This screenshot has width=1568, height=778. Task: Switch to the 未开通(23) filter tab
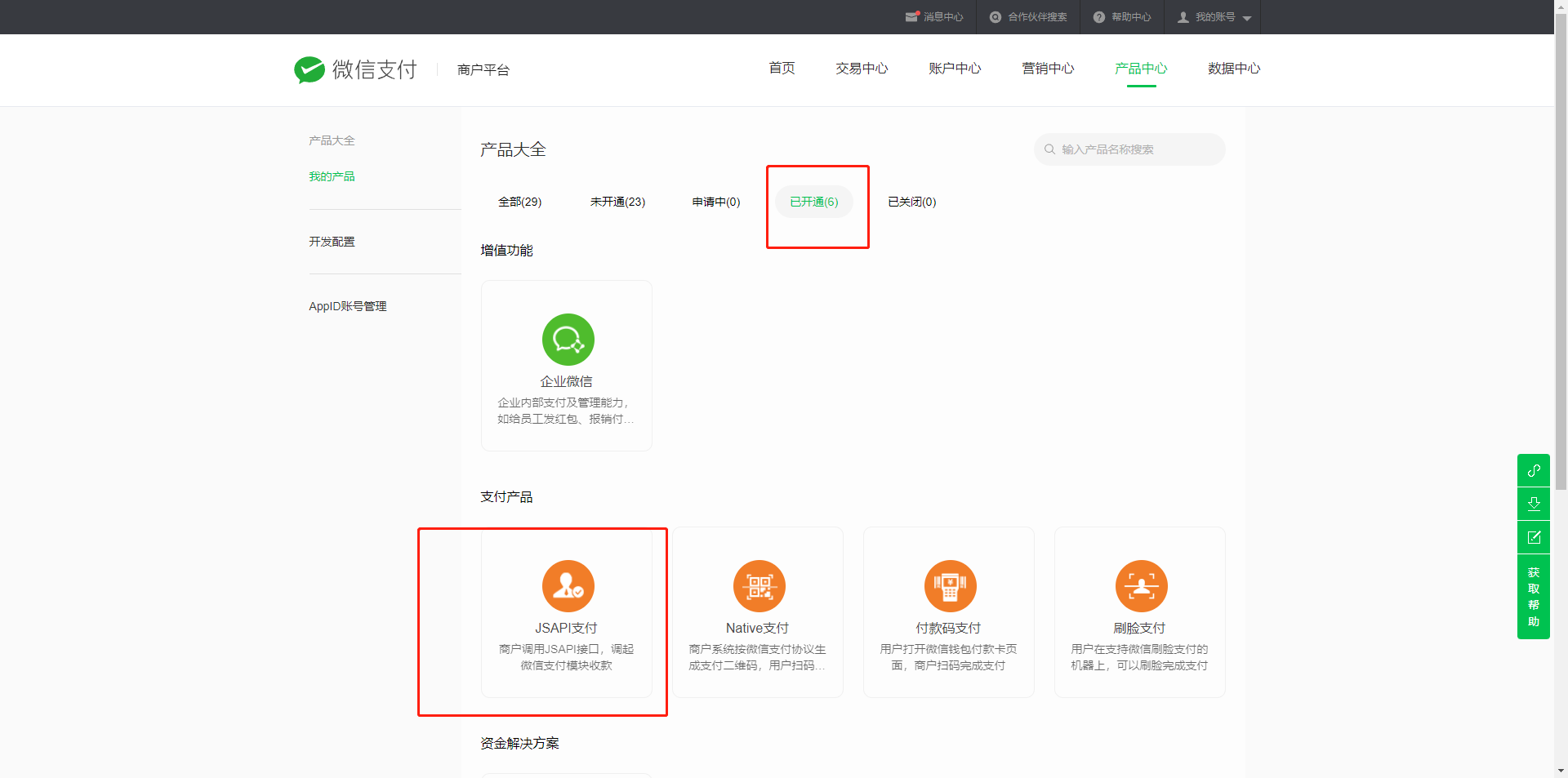tap(617, 202)
